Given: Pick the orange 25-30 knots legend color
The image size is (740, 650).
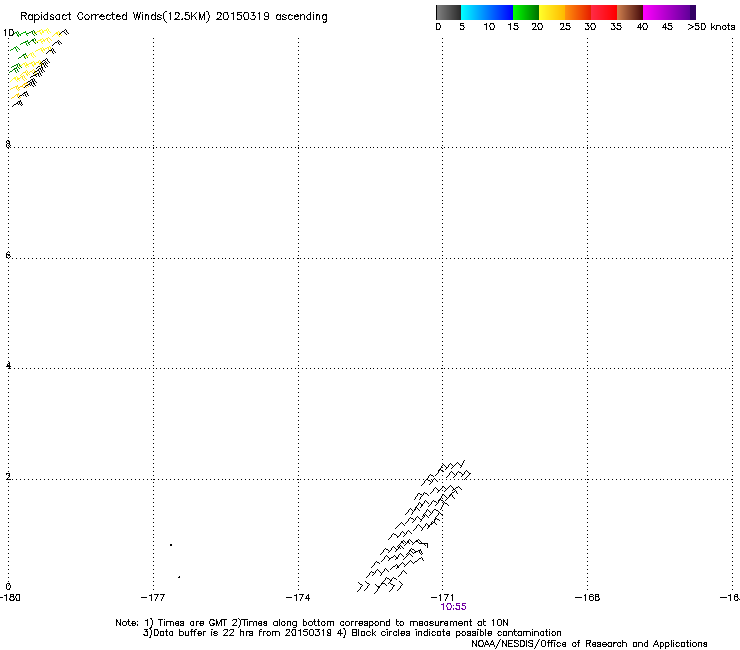Looking at the screenshot, I should click(578, 12).
